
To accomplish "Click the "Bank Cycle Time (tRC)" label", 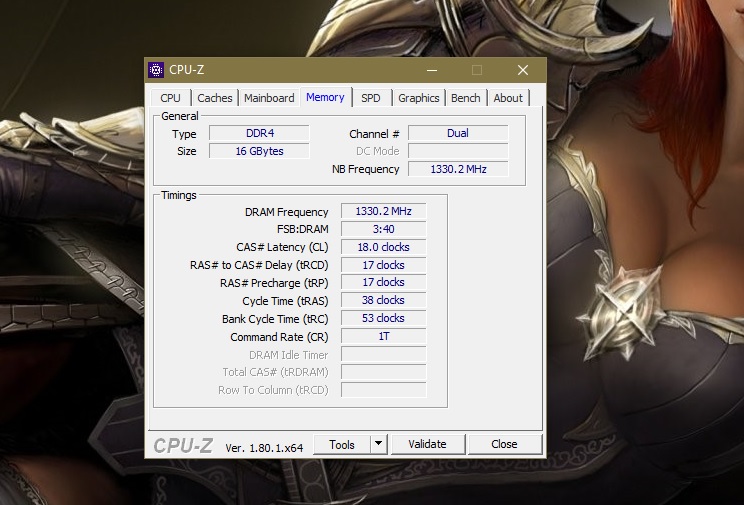I will coord(275,319).
